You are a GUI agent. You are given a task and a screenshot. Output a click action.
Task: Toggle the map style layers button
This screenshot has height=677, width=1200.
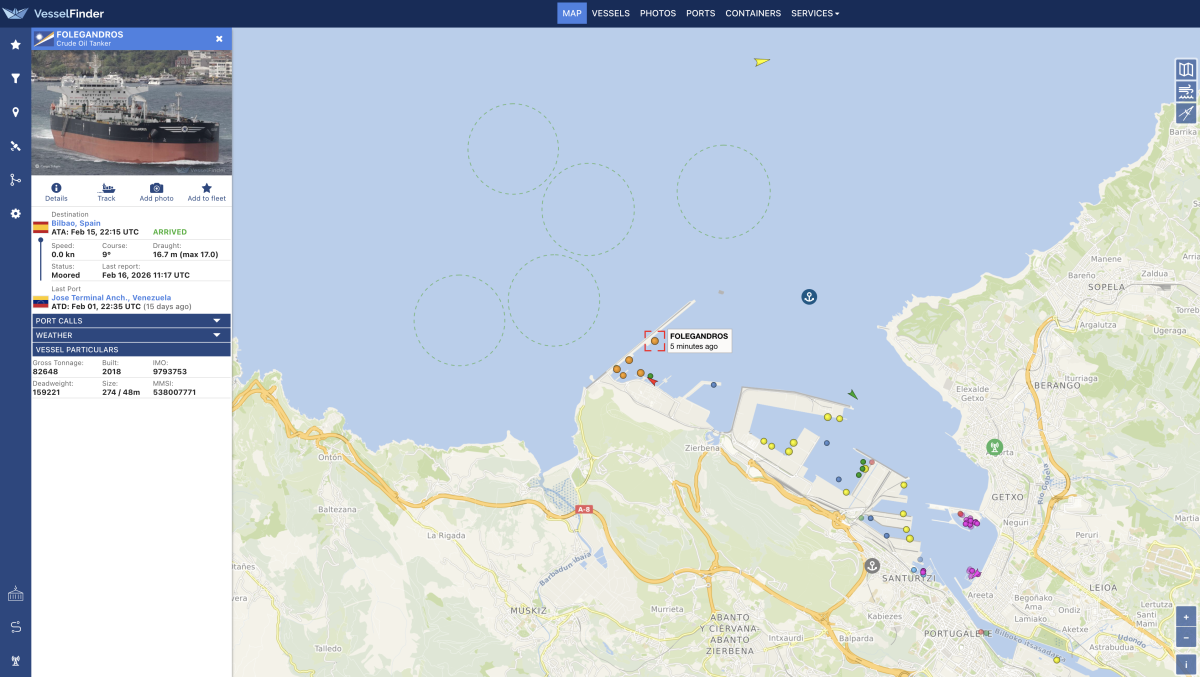pos(1186,69)
